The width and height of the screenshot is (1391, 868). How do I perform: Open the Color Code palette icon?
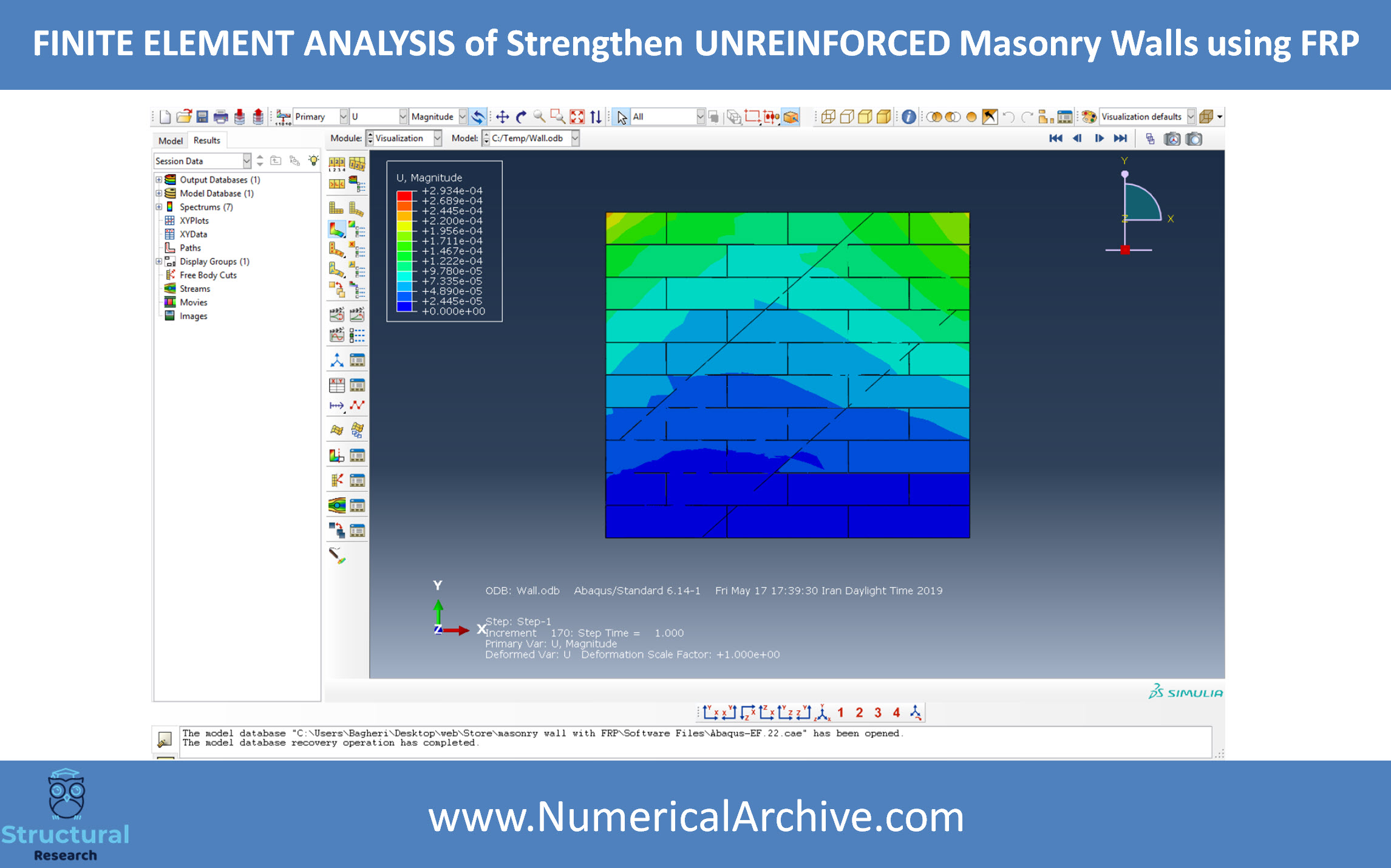1089,117
